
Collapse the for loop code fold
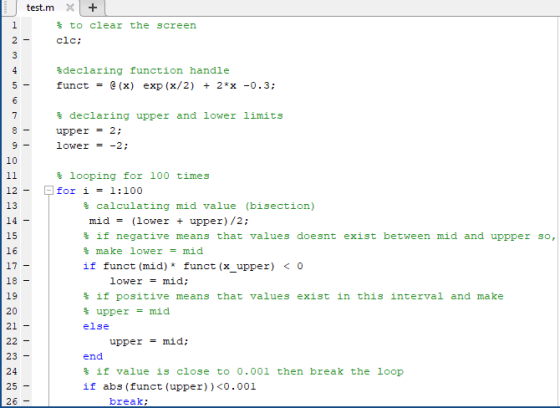click(49, 190)
